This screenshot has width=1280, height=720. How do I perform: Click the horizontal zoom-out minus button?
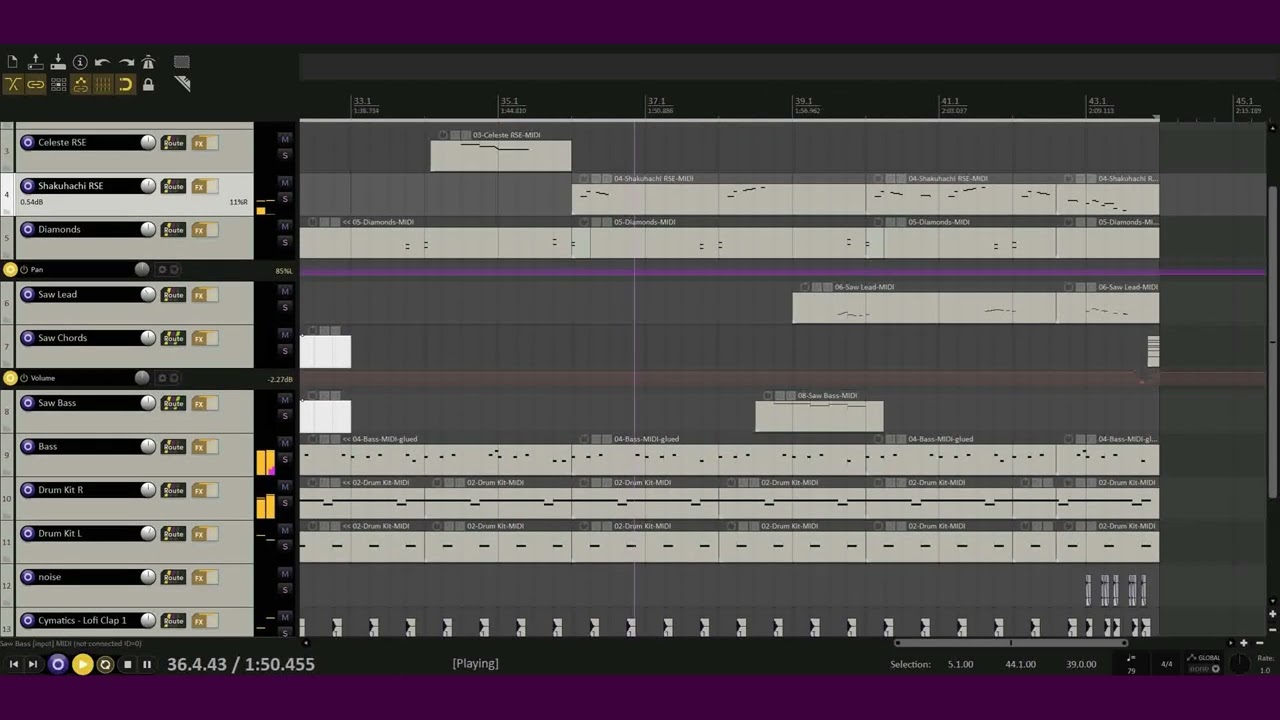click(1258, 644)
